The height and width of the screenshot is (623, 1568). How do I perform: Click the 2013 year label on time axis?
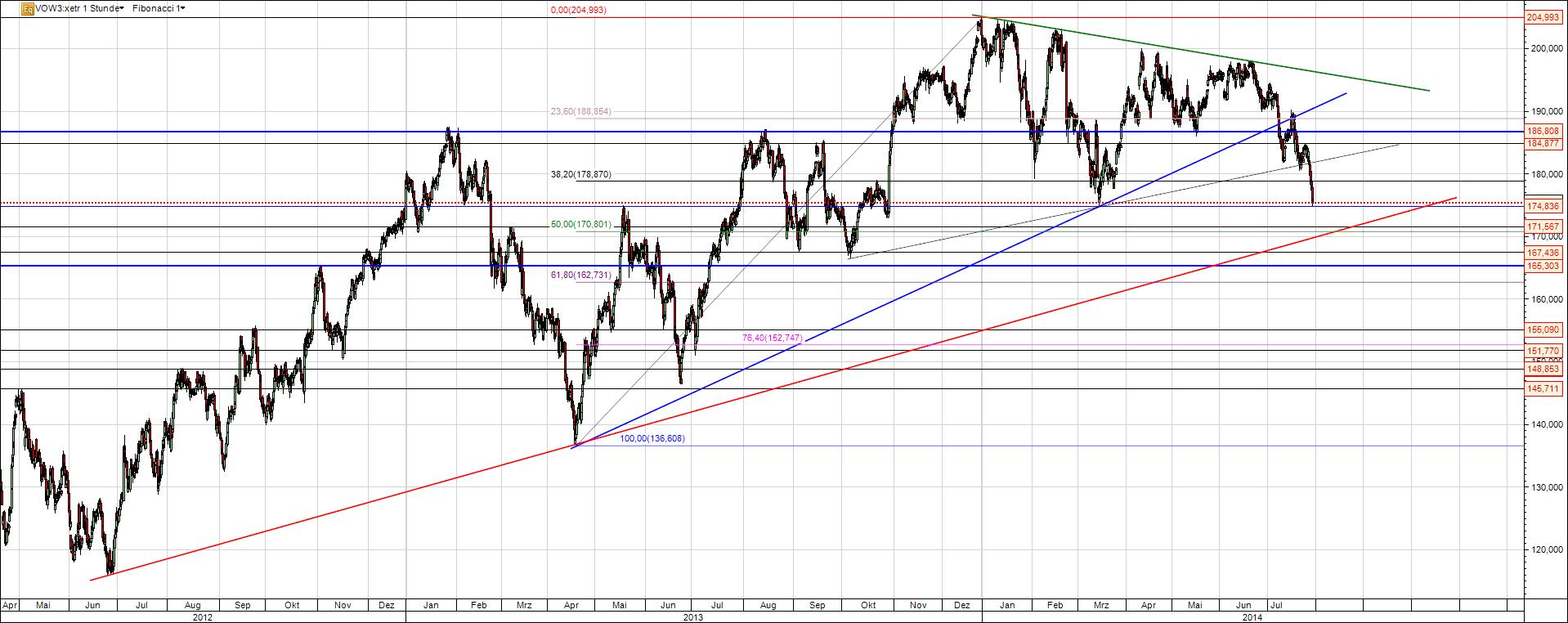[693, 617]
